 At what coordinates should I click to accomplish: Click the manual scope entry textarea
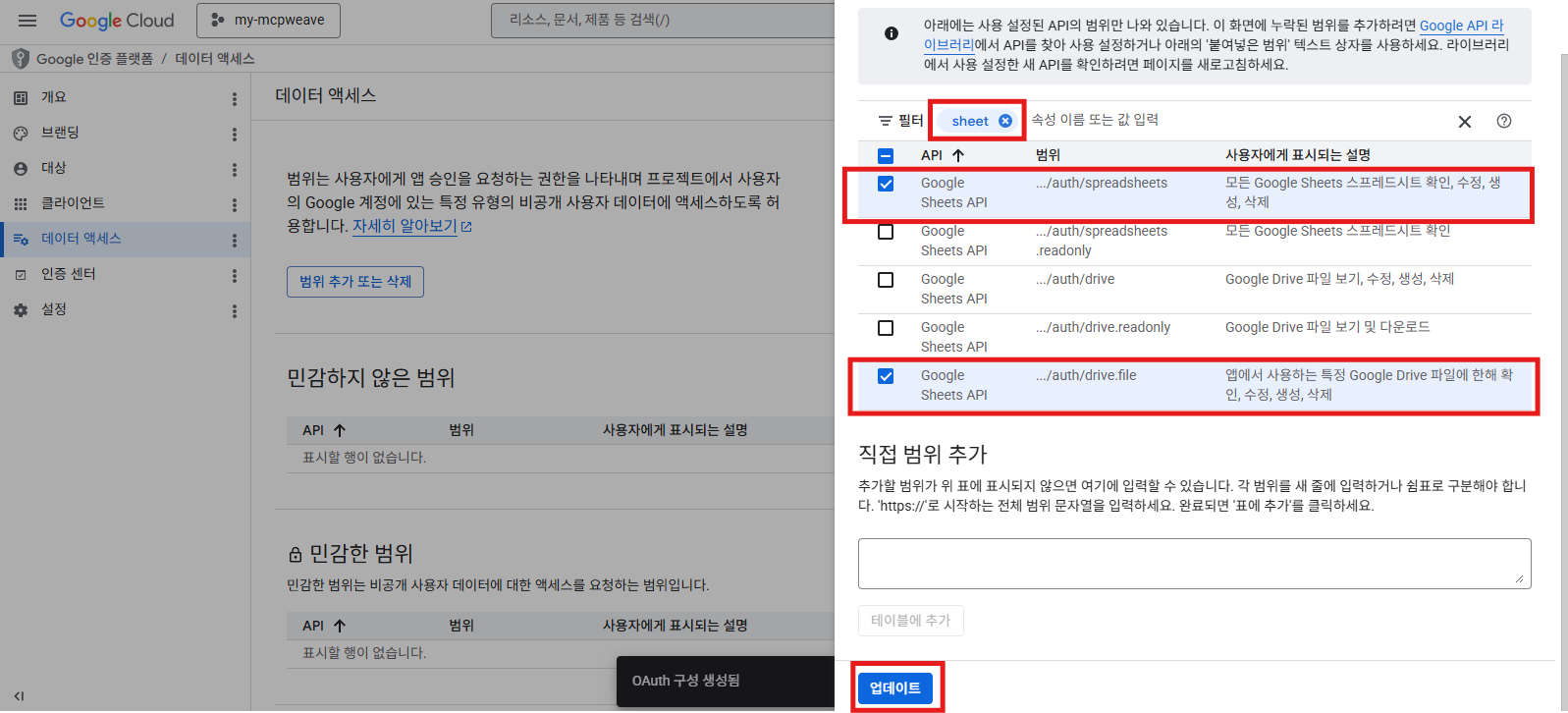(1194, 563)
